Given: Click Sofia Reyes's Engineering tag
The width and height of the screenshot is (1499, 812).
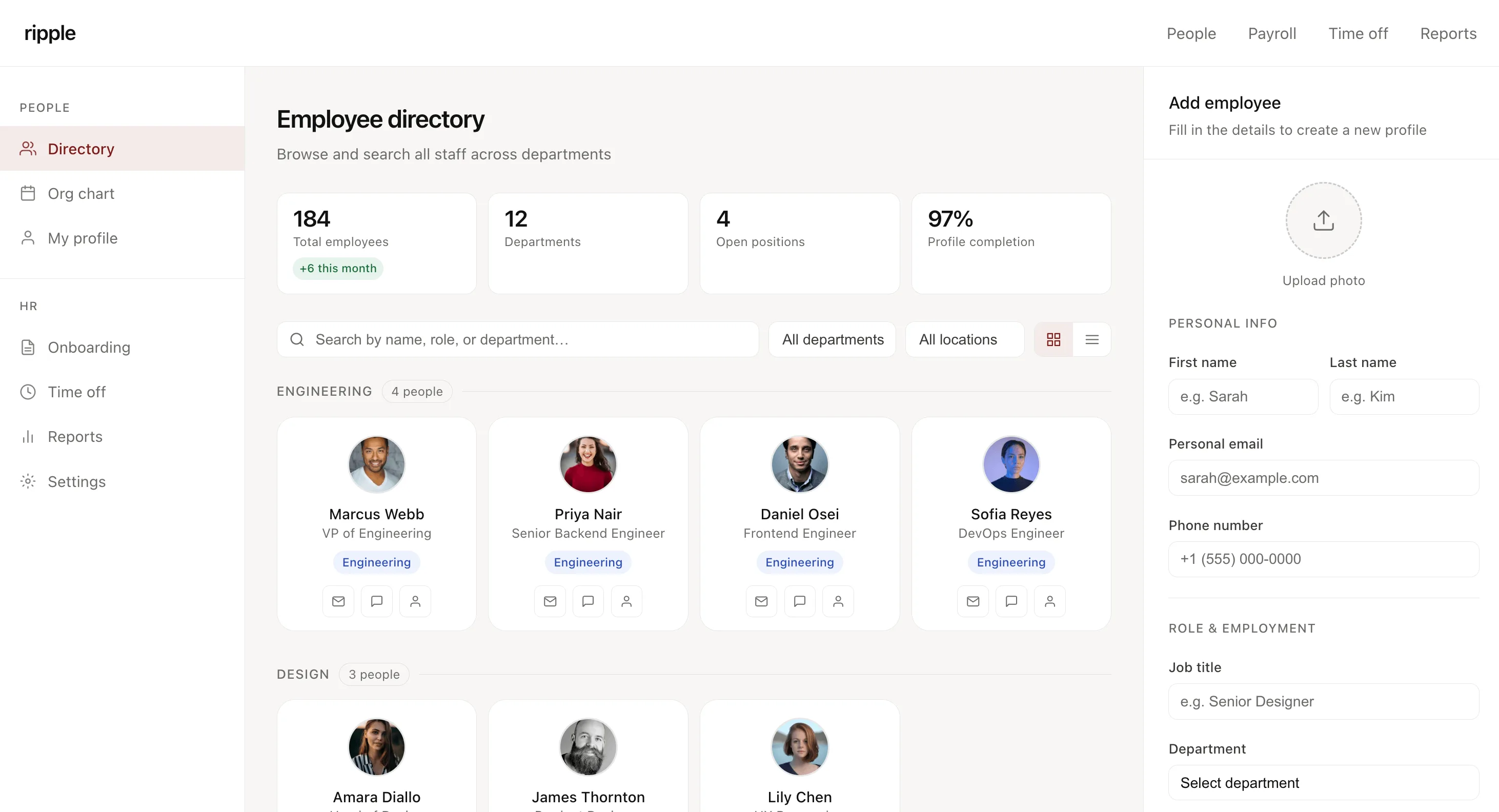Looking at the screenshot, I should pos(1011,562).
